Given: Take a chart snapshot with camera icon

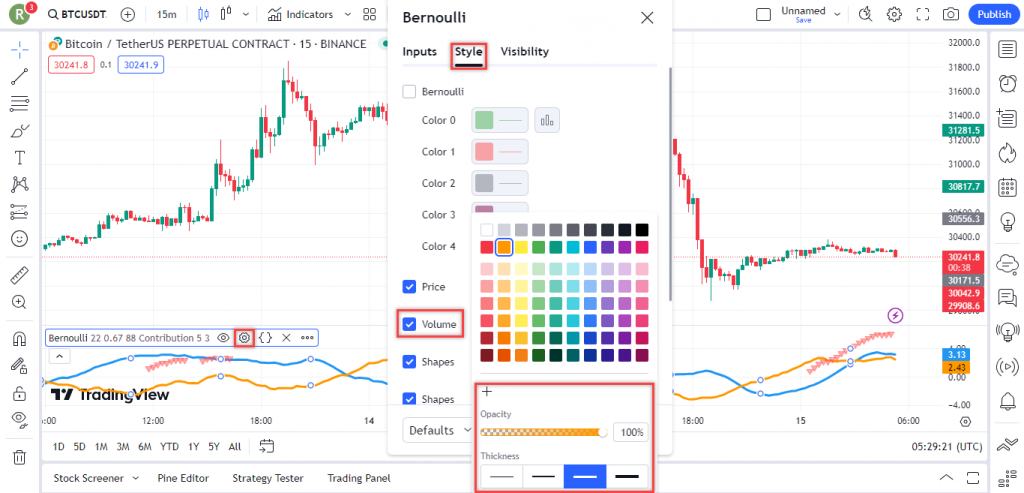Looking at the screenshot, I should pyautogui.click(x=951, y=14).
